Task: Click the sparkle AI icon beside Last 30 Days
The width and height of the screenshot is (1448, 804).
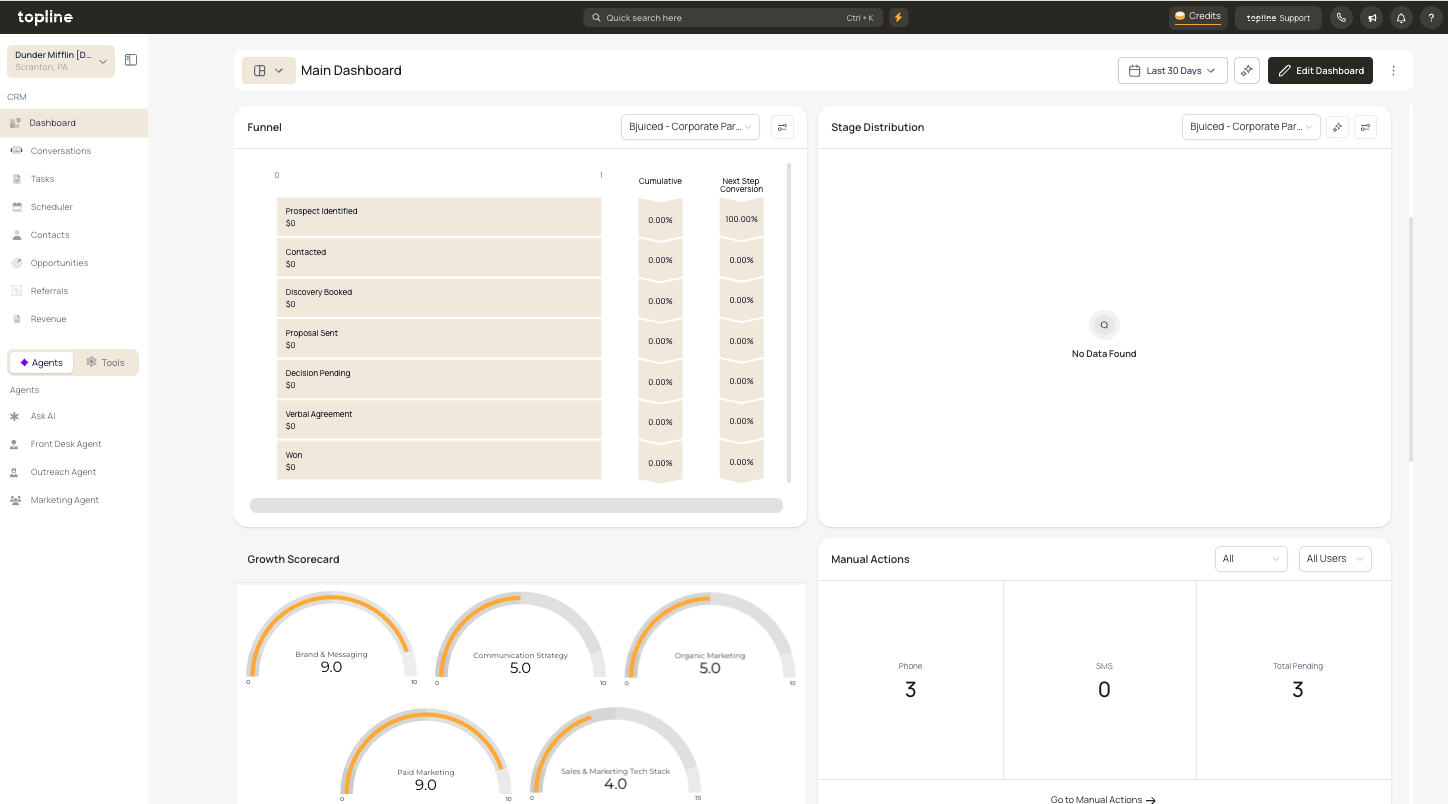Action: point(1247,70)
